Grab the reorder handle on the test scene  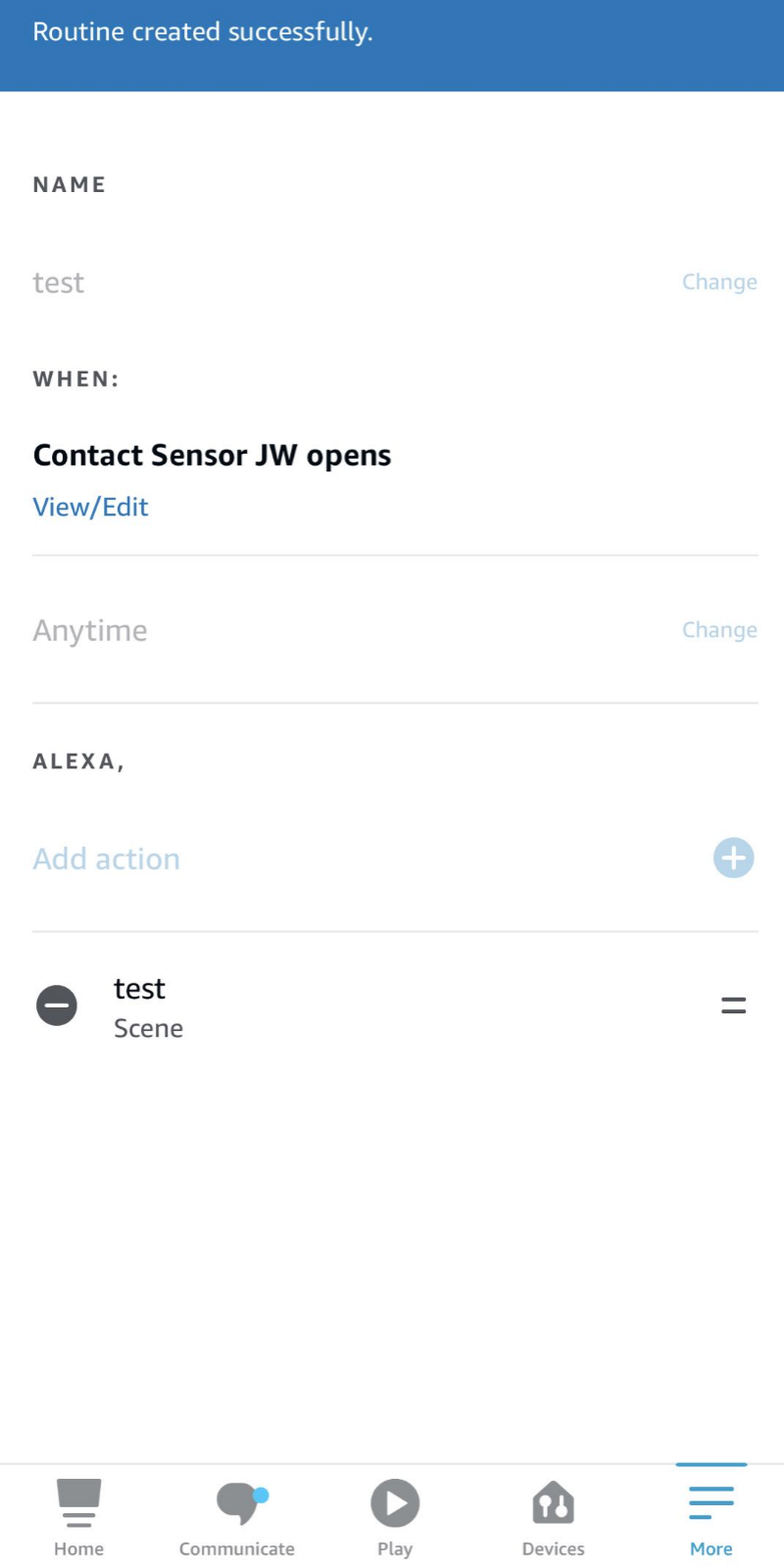click(734, 1005)
